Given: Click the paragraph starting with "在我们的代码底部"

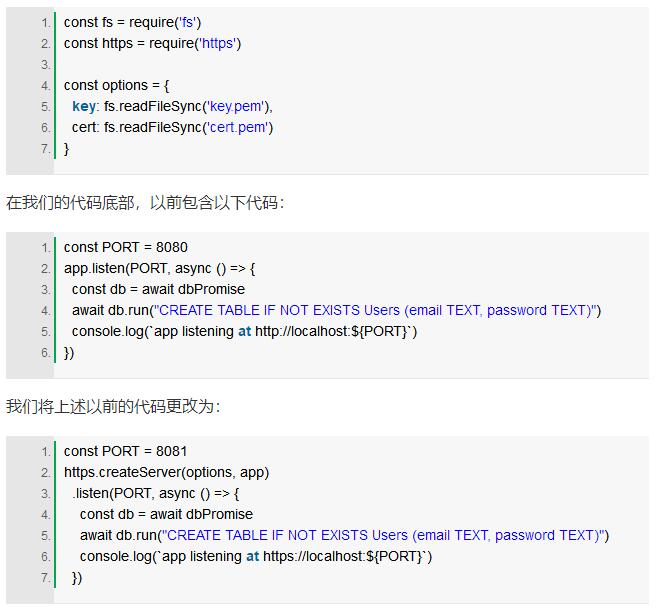Looking at the screenshot, I should click(146, 203).
